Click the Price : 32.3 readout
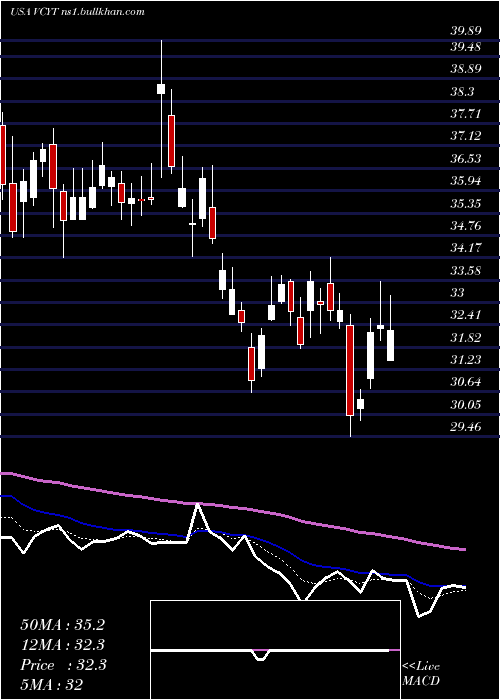Screen dimensions: 500x700 (63, 665)
